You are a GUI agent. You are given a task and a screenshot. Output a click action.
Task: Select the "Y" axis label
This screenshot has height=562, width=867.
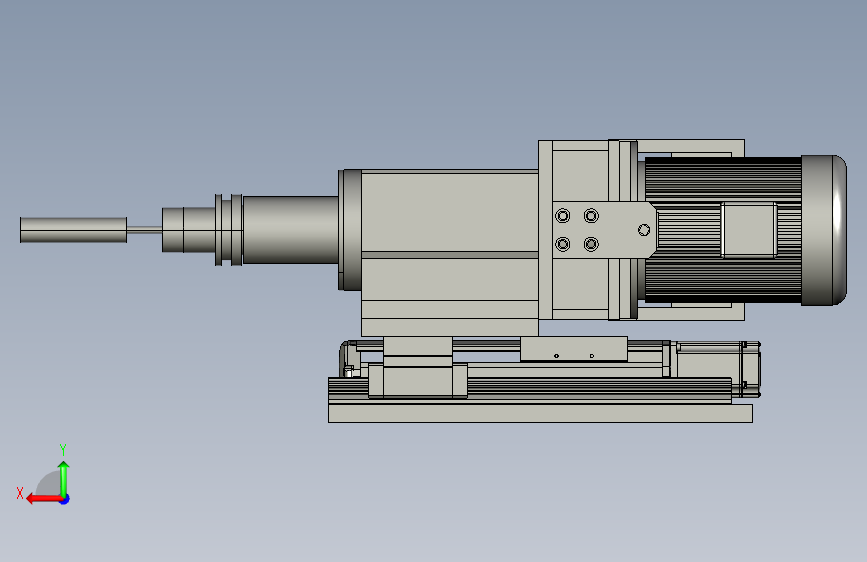point(63,449)
